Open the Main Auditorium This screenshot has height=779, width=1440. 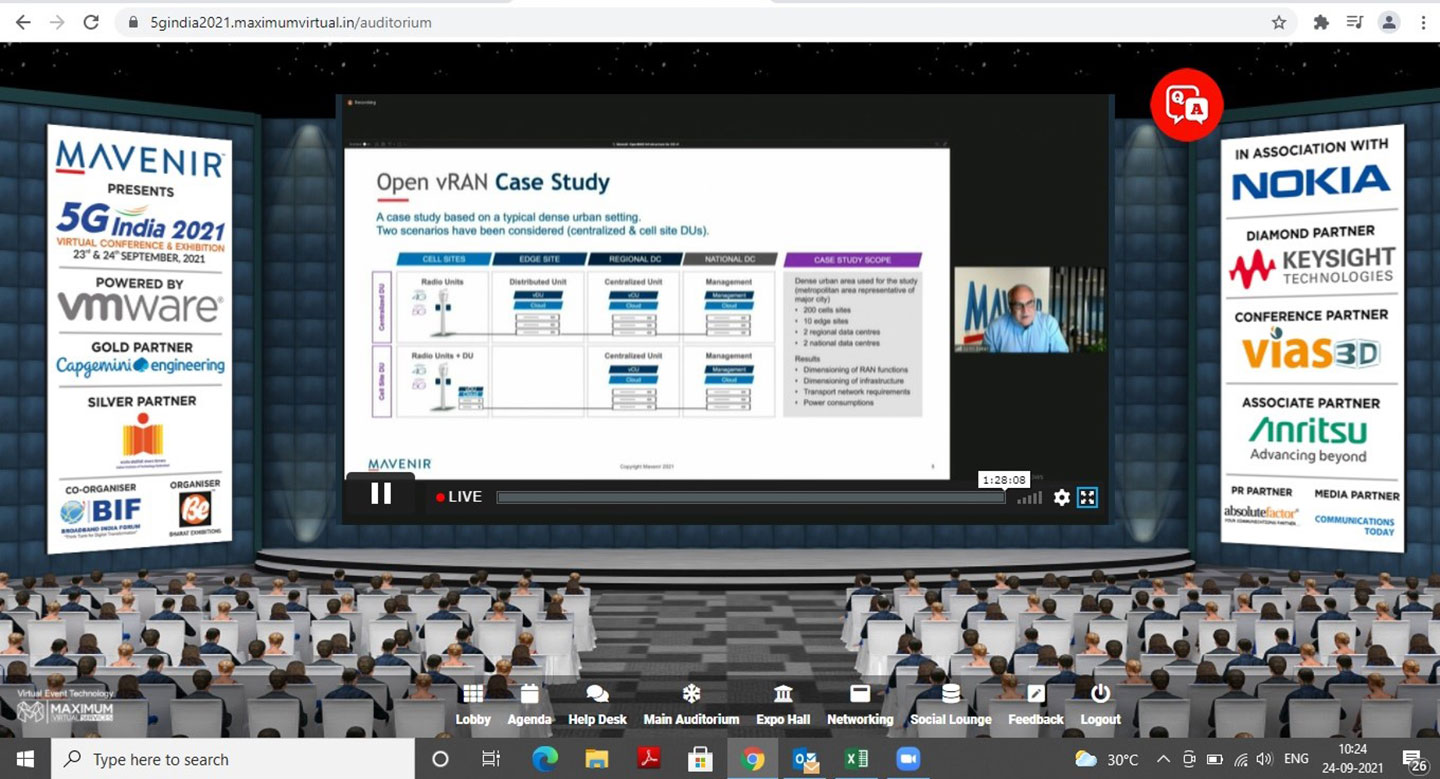(691, 705)
